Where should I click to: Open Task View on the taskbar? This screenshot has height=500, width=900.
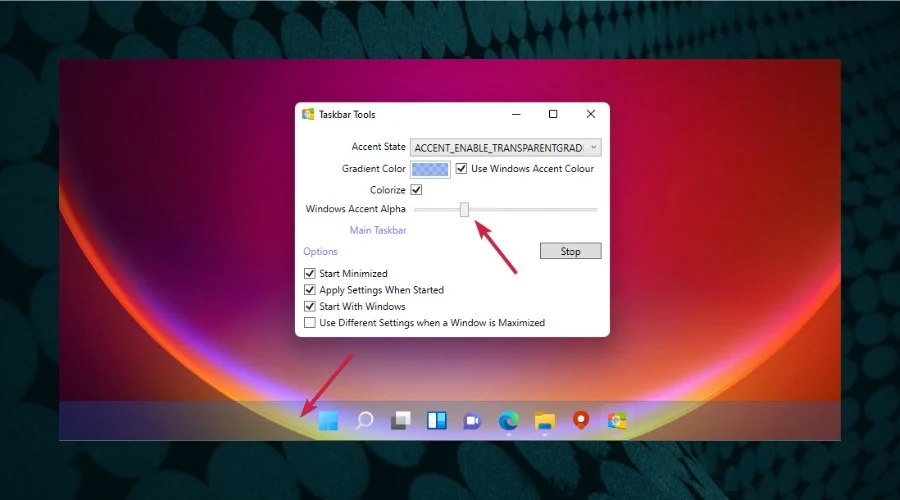click(x=401, y=420)
